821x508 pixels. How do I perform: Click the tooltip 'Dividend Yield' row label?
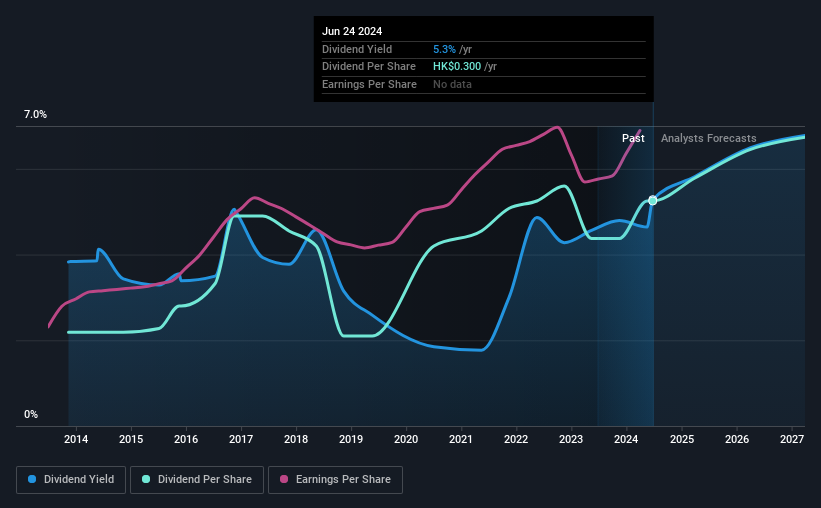tap(357, 49)
